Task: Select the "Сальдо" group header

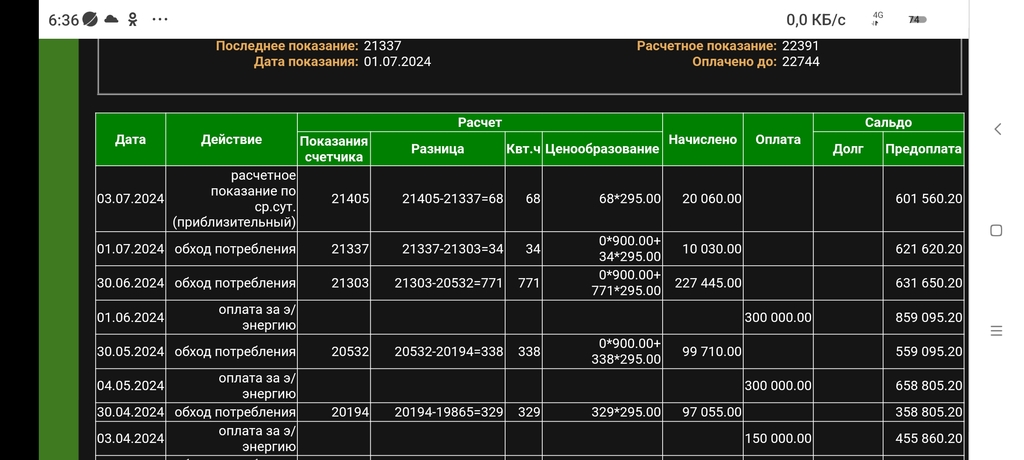Action: [889, 122]
